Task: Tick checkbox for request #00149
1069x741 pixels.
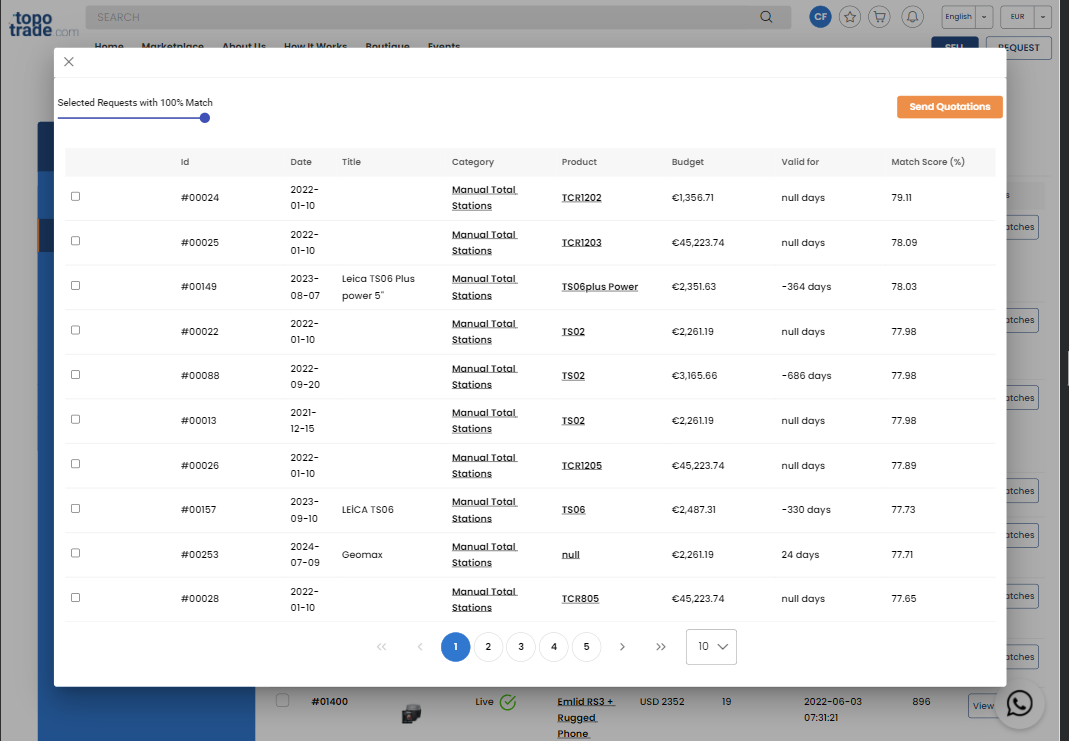Action: click(x=76, y=286)
